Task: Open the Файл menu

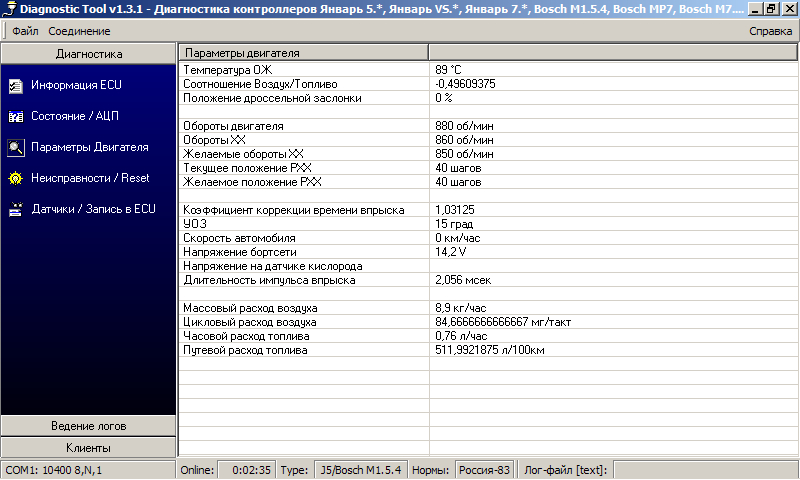Action: click(25, 31)
